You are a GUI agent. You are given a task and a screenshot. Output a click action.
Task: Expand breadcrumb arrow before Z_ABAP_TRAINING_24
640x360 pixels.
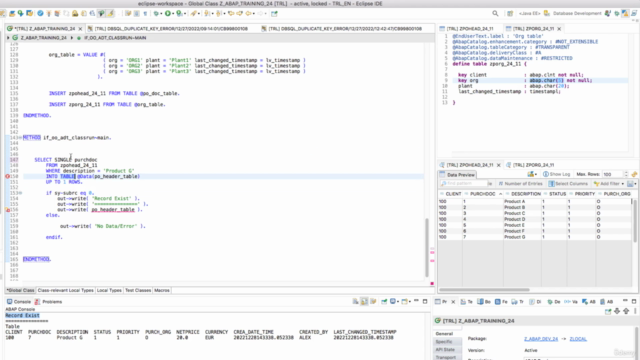[x=8, y=38]
